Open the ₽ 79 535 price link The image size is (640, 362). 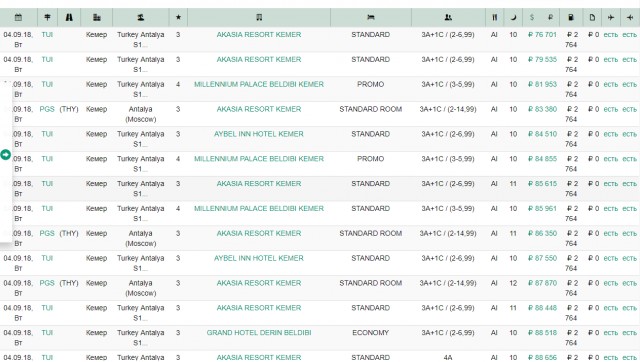[x=542, y=60]
